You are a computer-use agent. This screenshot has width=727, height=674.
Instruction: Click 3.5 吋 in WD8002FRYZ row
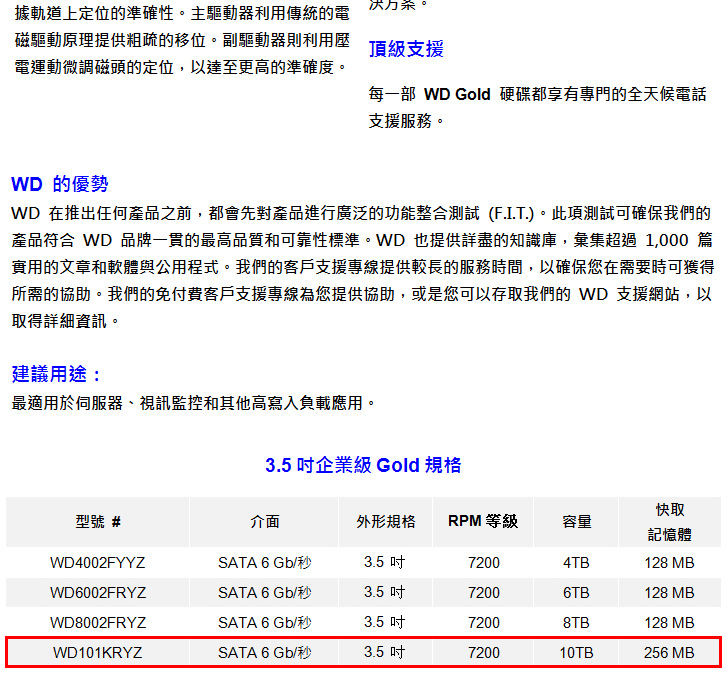coord(384,622)
